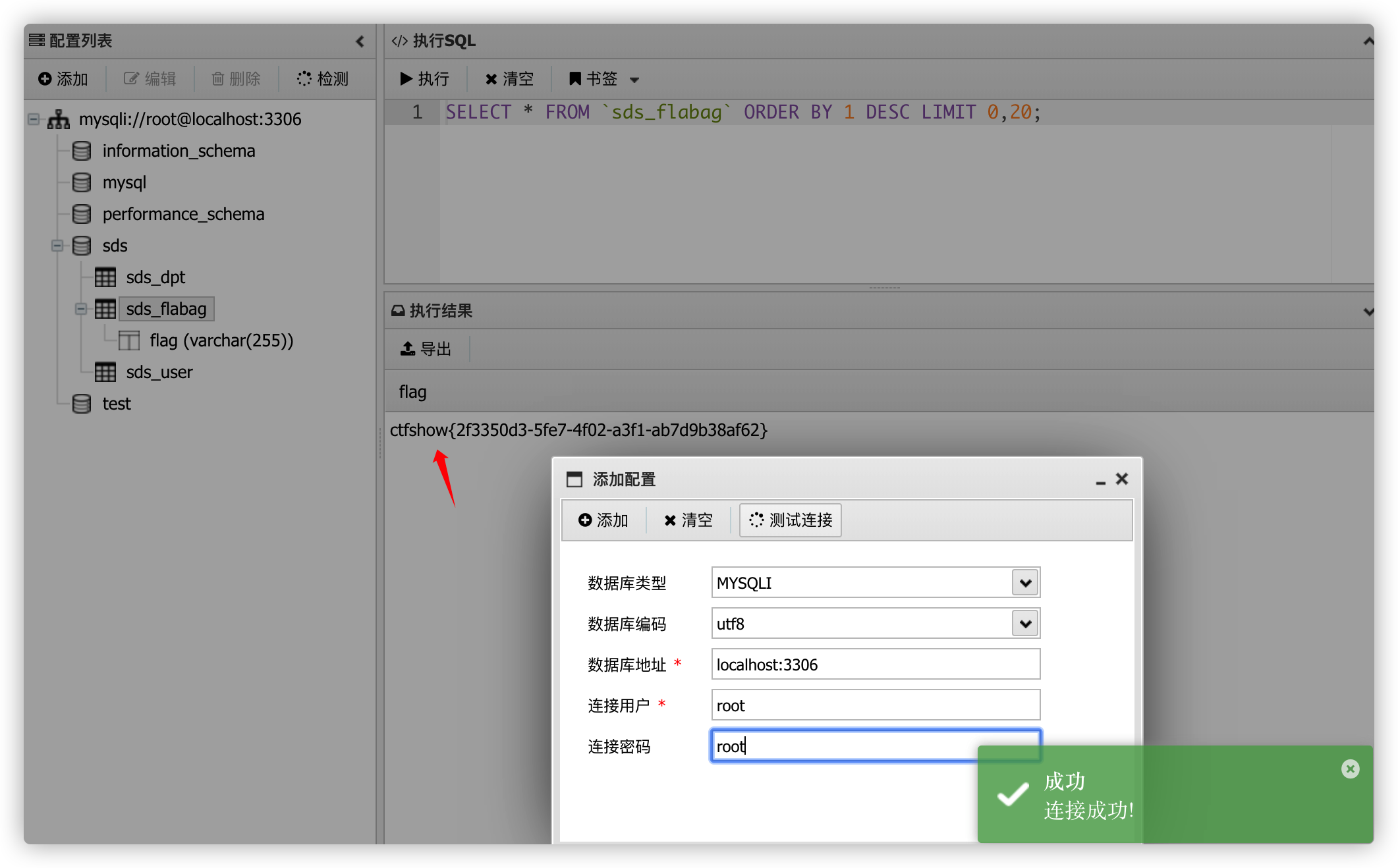The width and height of the screenshot is (1398, 868).
Task: Select the sds_flabag table label
Action: (x=166, y=309)
